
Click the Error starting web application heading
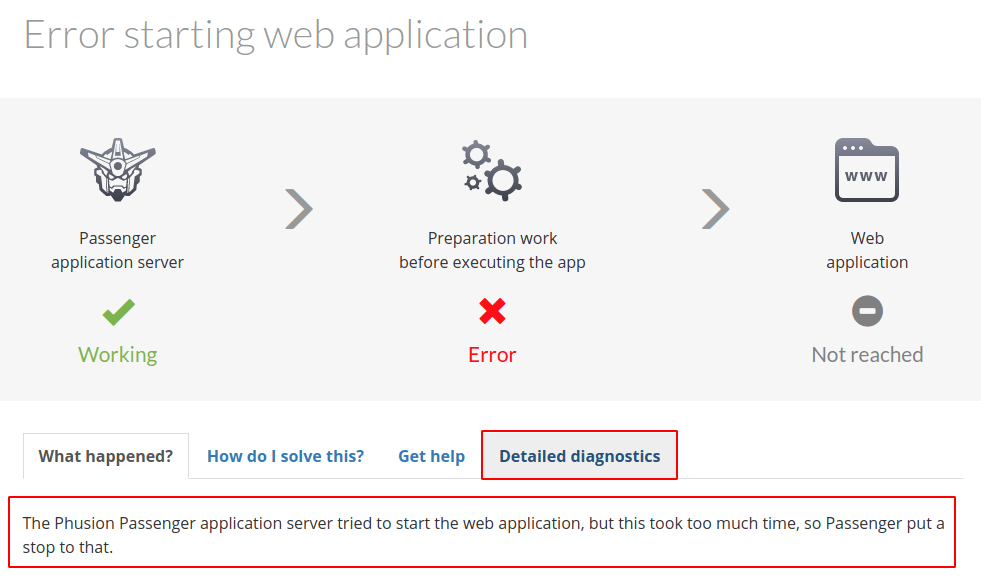coord(276,35)
